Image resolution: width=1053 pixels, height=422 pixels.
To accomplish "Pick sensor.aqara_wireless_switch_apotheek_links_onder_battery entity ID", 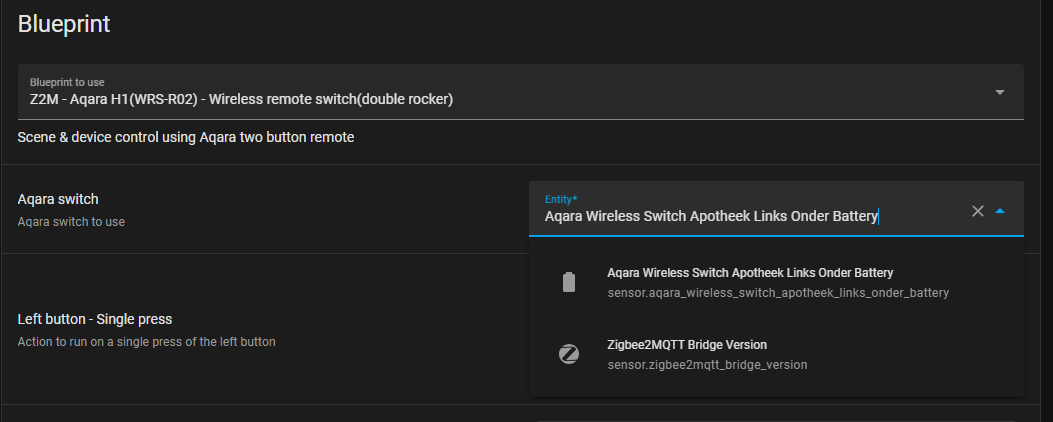I will (778, 293).
